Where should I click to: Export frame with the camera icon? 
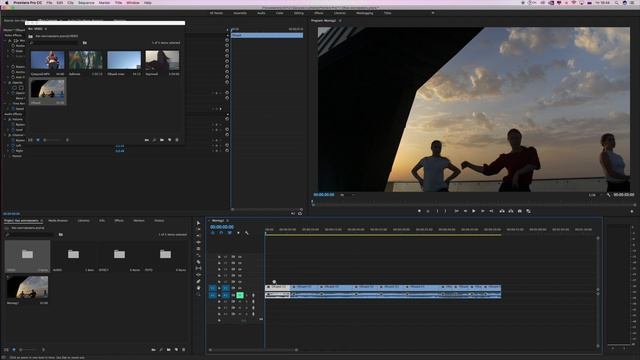click(520, 211)
